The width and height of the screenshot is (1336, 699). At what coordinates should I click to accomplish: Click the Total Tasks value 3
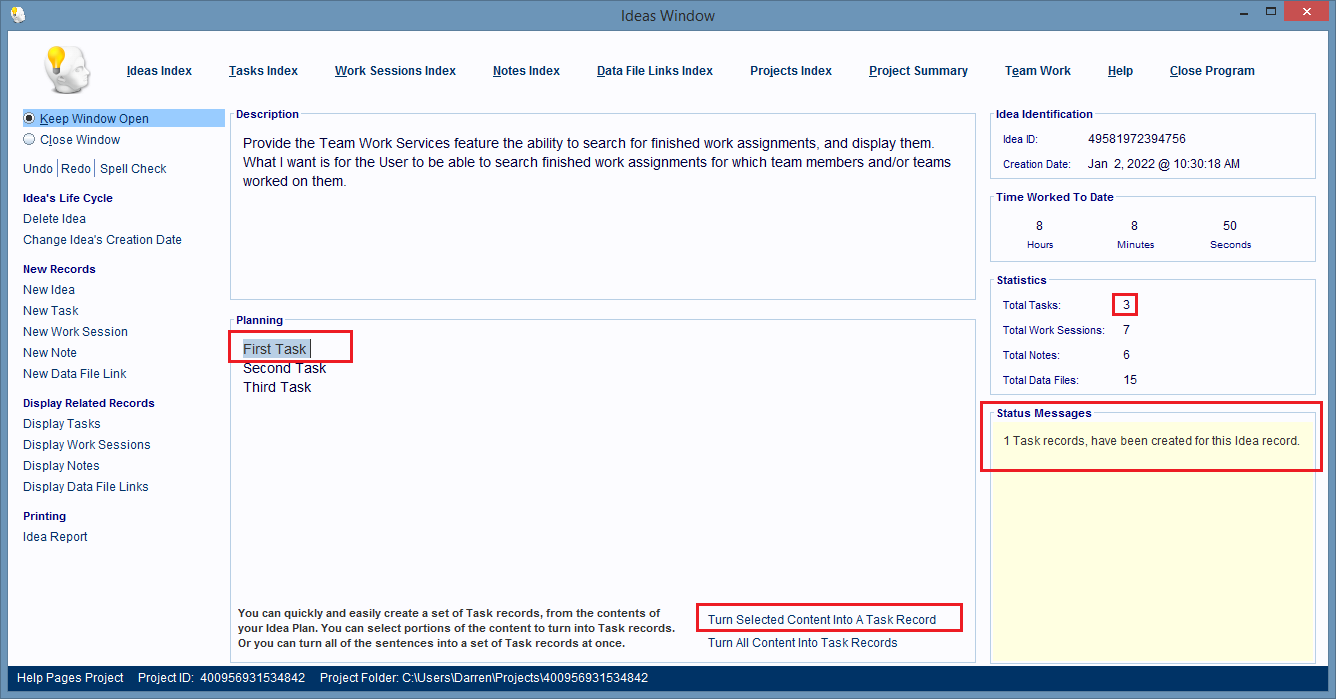pyautogui.click(x=1126, y=305)
